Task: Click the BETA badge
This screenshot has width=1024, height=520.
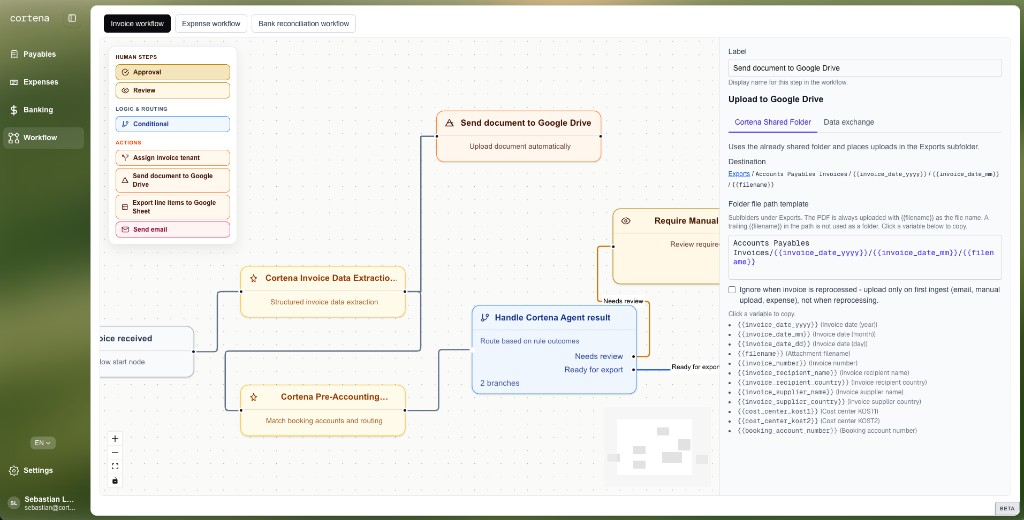Action: click(1006, 508)
